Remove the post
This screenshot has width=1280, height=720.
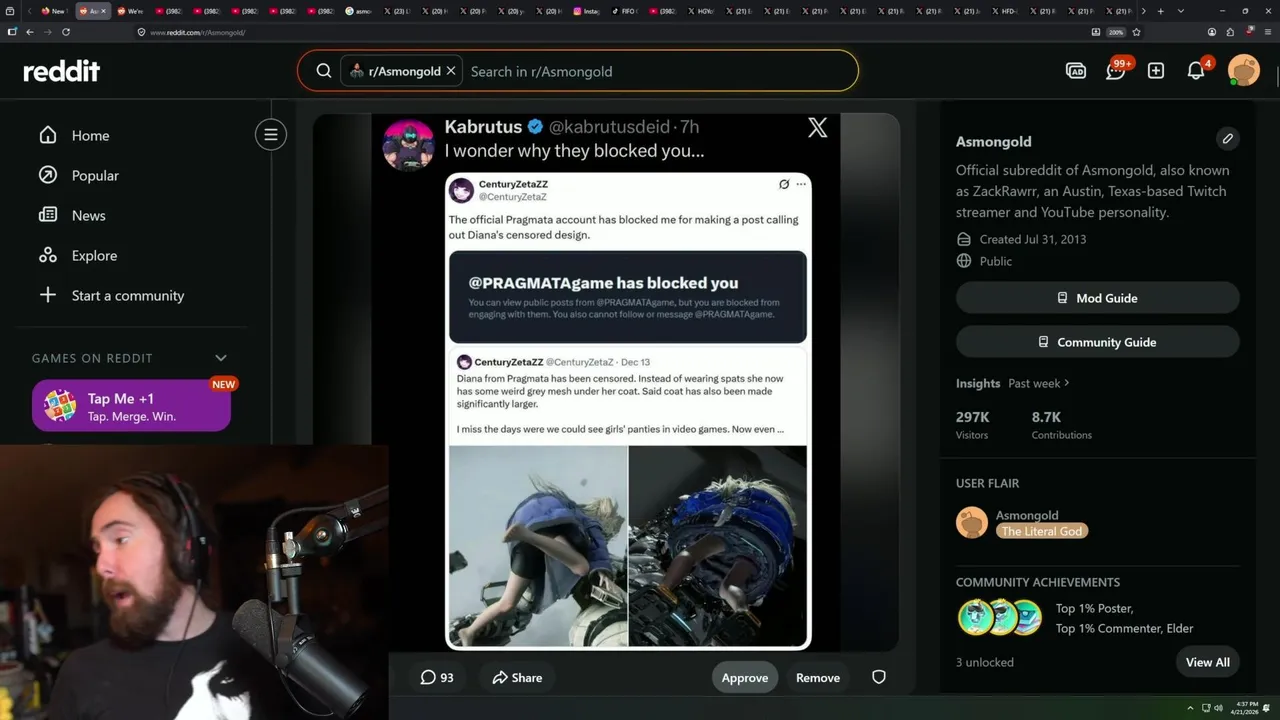click(x=818, y=677)
